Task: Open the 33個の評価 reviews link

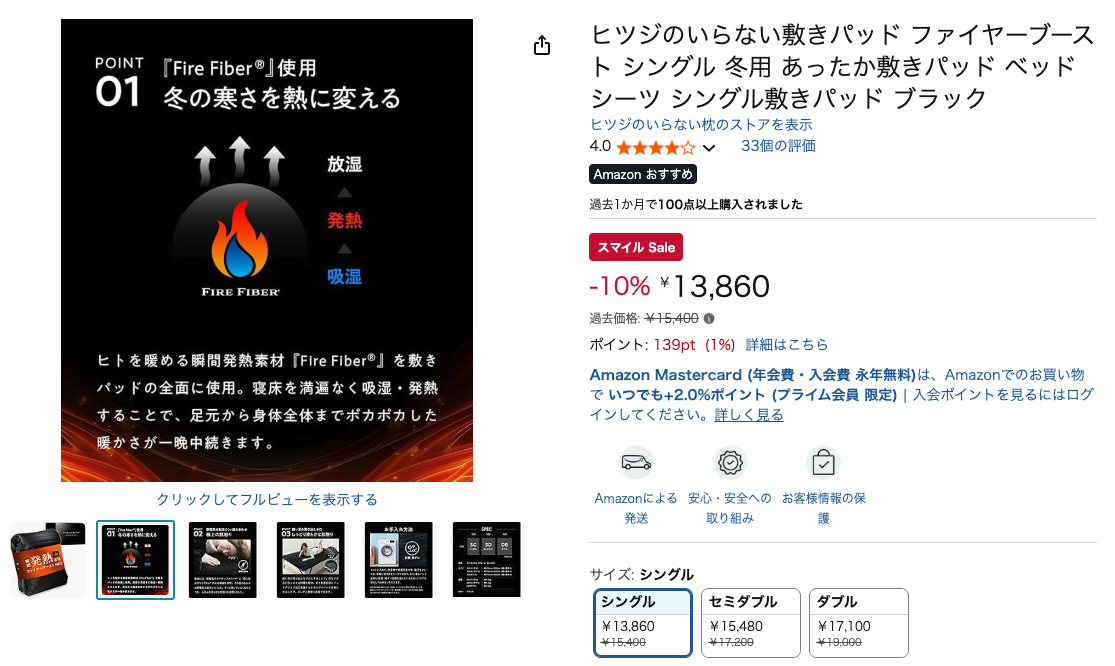Action: pyautogui.click(x=778, y=146)
